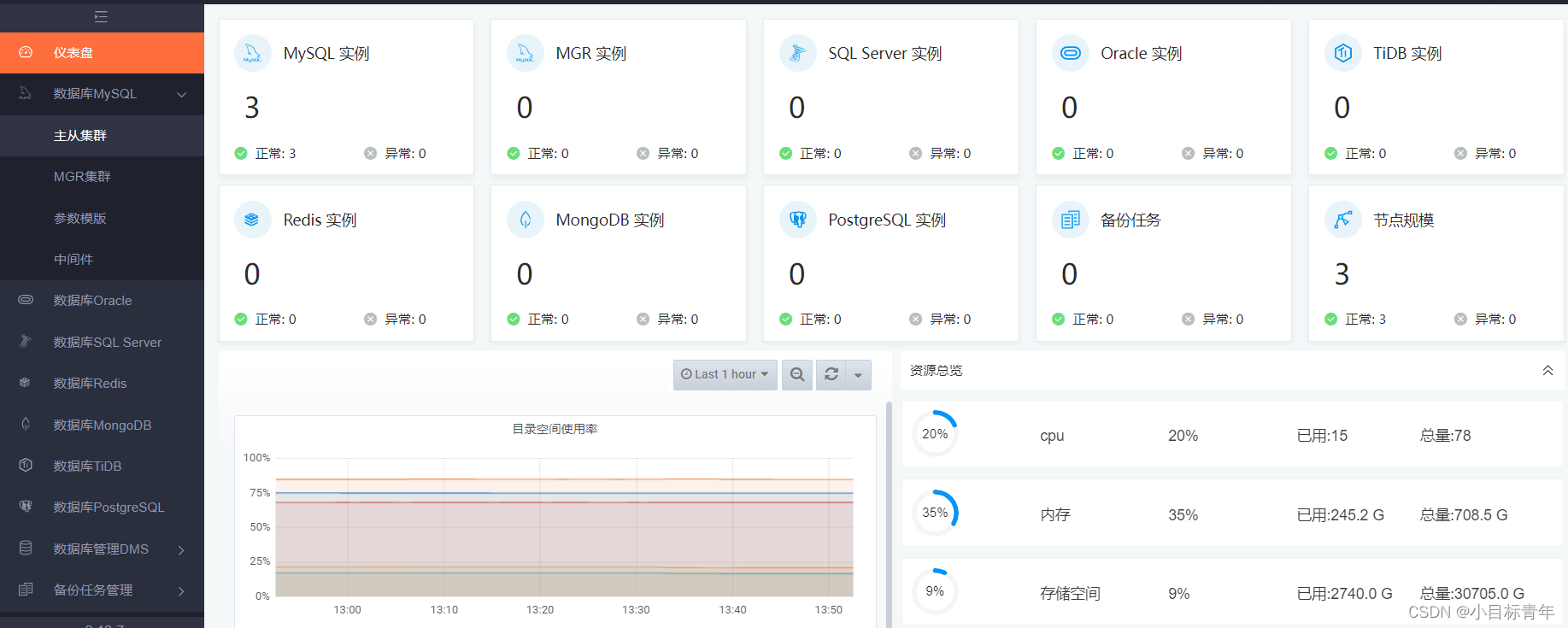Viewport: 1568px width, 628px height.
Task: Click the dashboard gauge icon beside 仪表盘
Action: (26, 52)
